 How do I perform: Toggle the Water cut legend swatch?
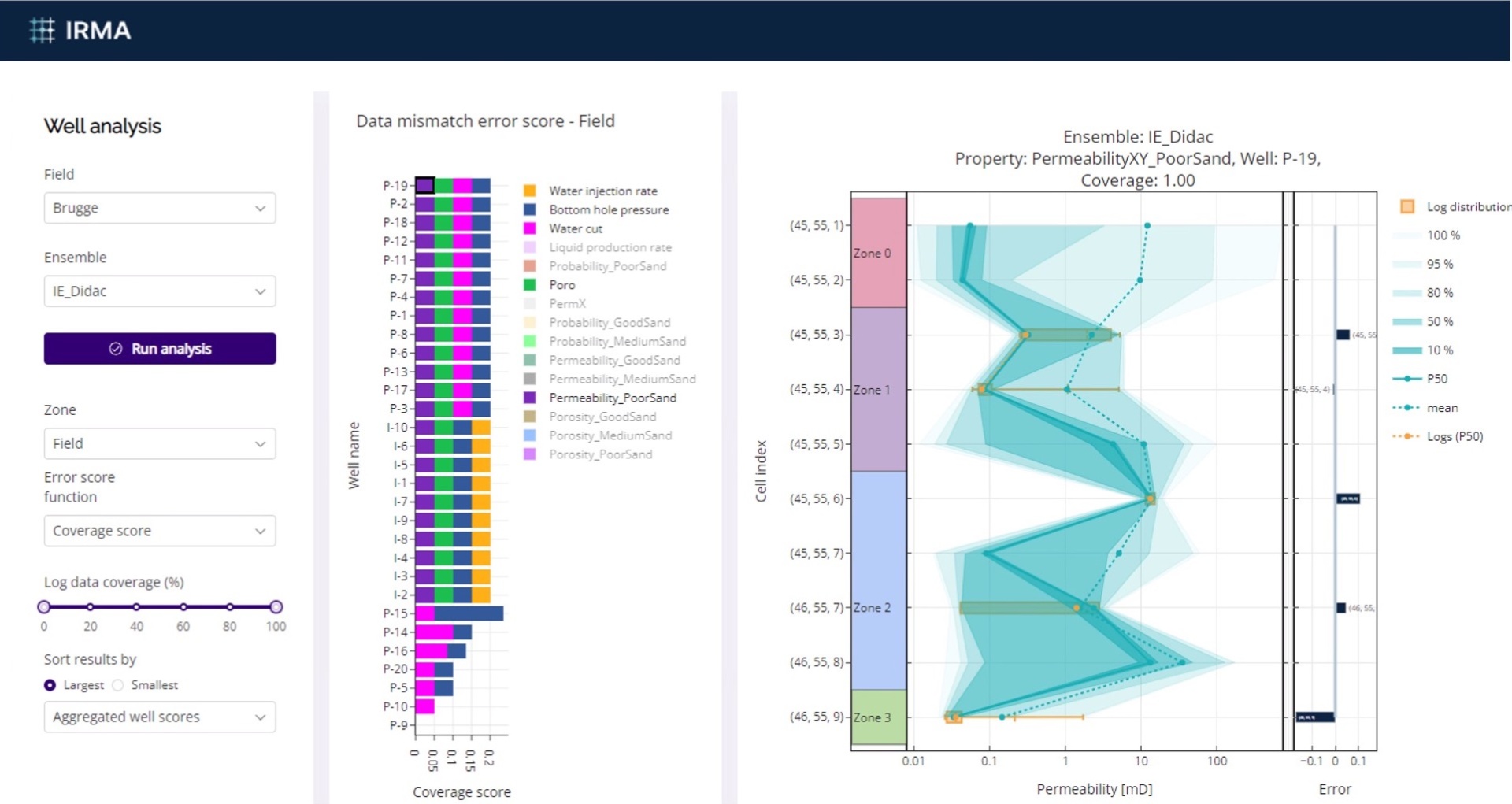pyautogui.click(x=530, y=229)
